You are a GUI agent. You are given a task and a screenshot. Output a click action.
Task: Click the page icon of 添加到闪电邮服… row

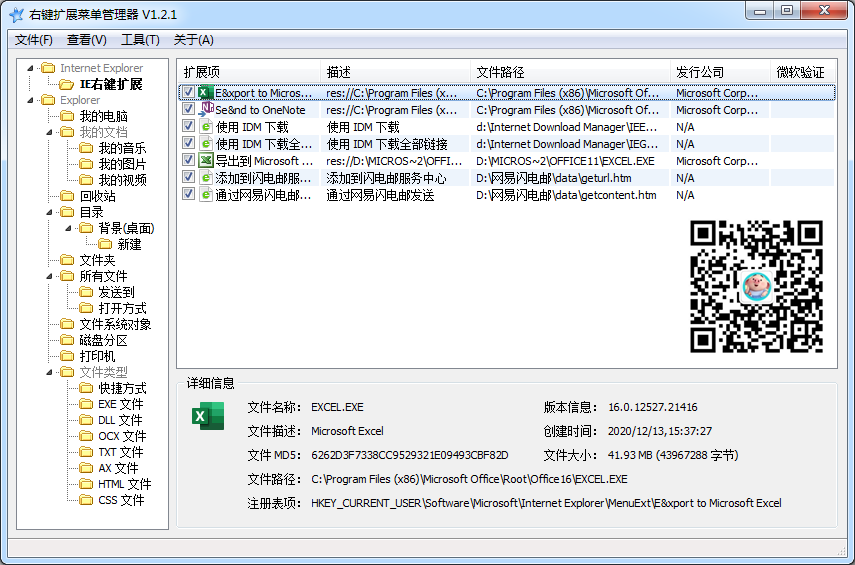coord(206,177)
